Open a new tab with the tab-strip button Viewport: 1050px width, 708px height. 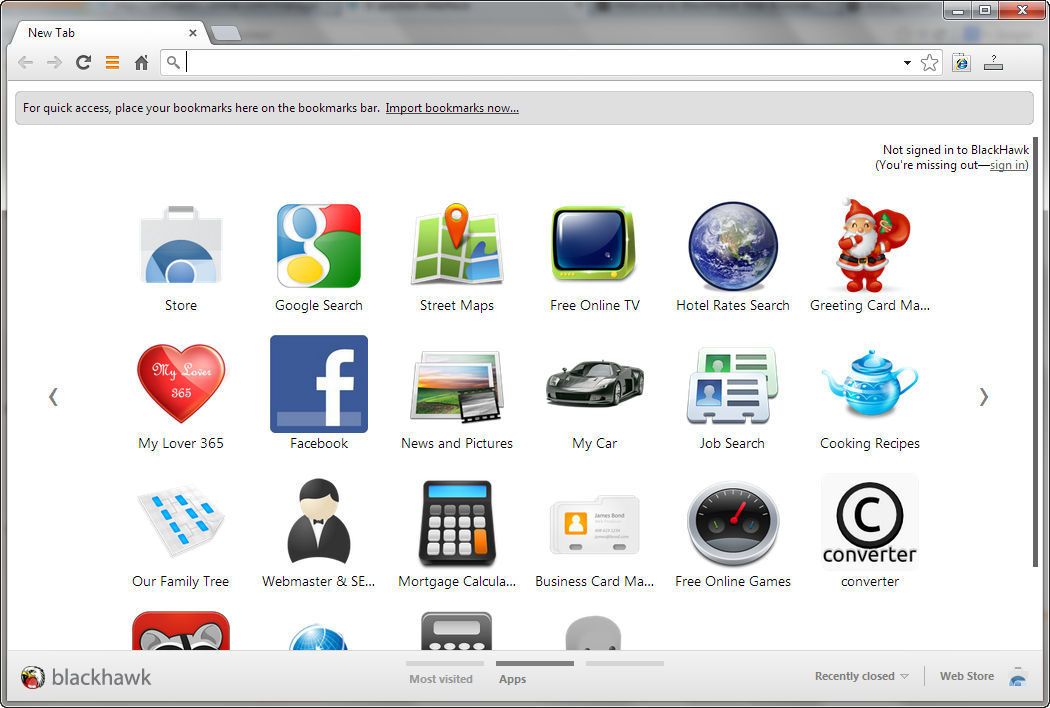(226, 33)
